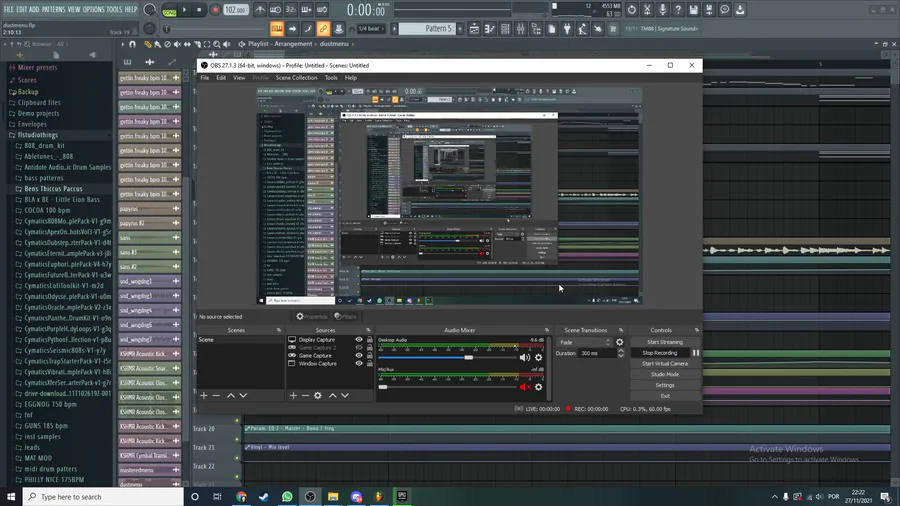Image resolution: width=900 pixels, height=506 pixels.
Task: Select the pencil draw tool in playlist toolbar
Action: click(x=148, y=44)
